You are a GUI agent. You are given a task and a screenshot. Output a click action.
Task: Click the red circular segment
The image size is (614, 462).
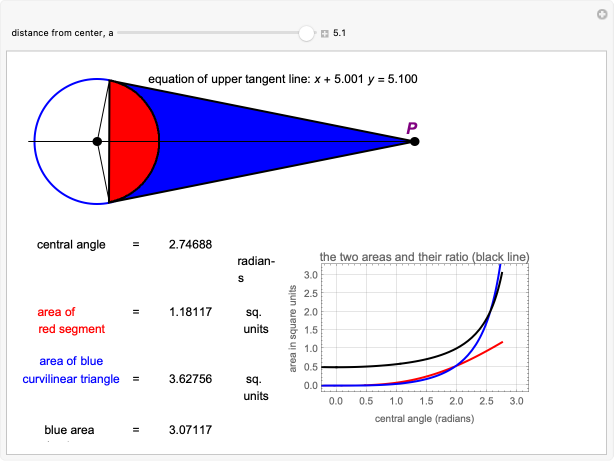135,141
